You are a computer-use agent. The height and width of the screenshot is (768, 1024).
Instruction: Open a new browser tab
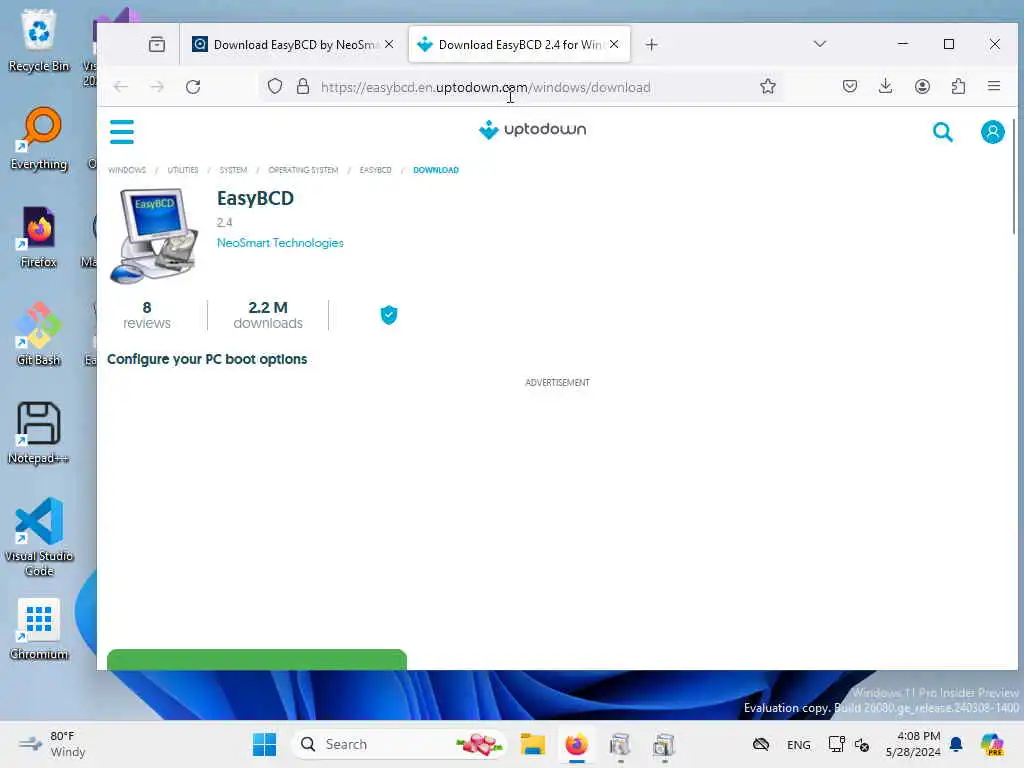pyautogui.click(x=651, y=44)
